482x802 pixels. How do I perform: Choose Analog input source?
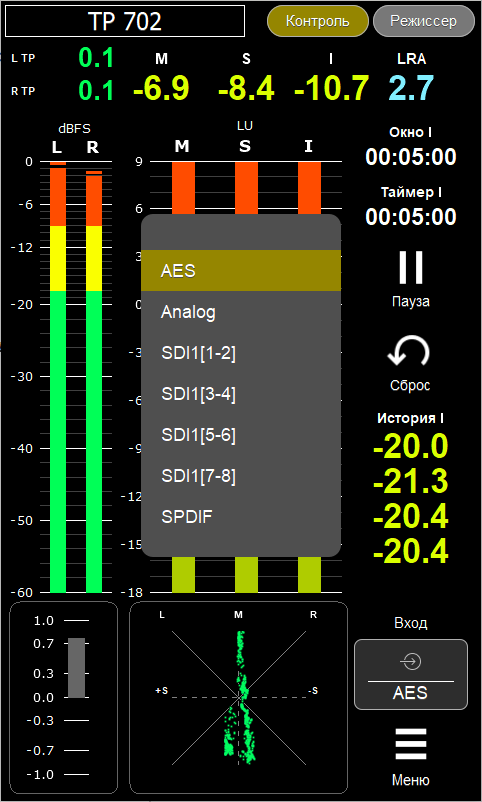click(241, 312)
